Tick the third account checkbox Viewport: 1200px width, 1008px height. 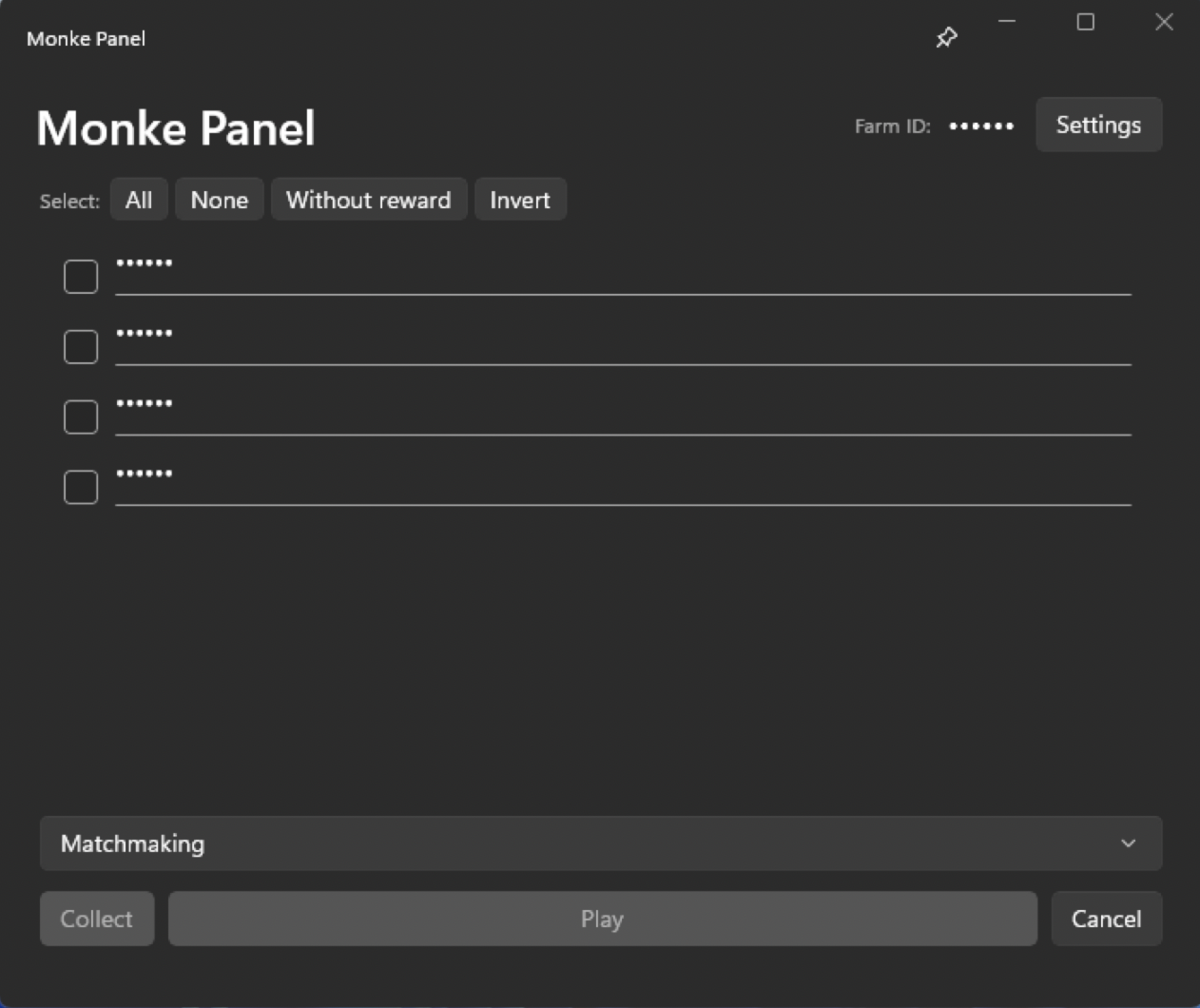pyautogui.click(x=81, y=417)
